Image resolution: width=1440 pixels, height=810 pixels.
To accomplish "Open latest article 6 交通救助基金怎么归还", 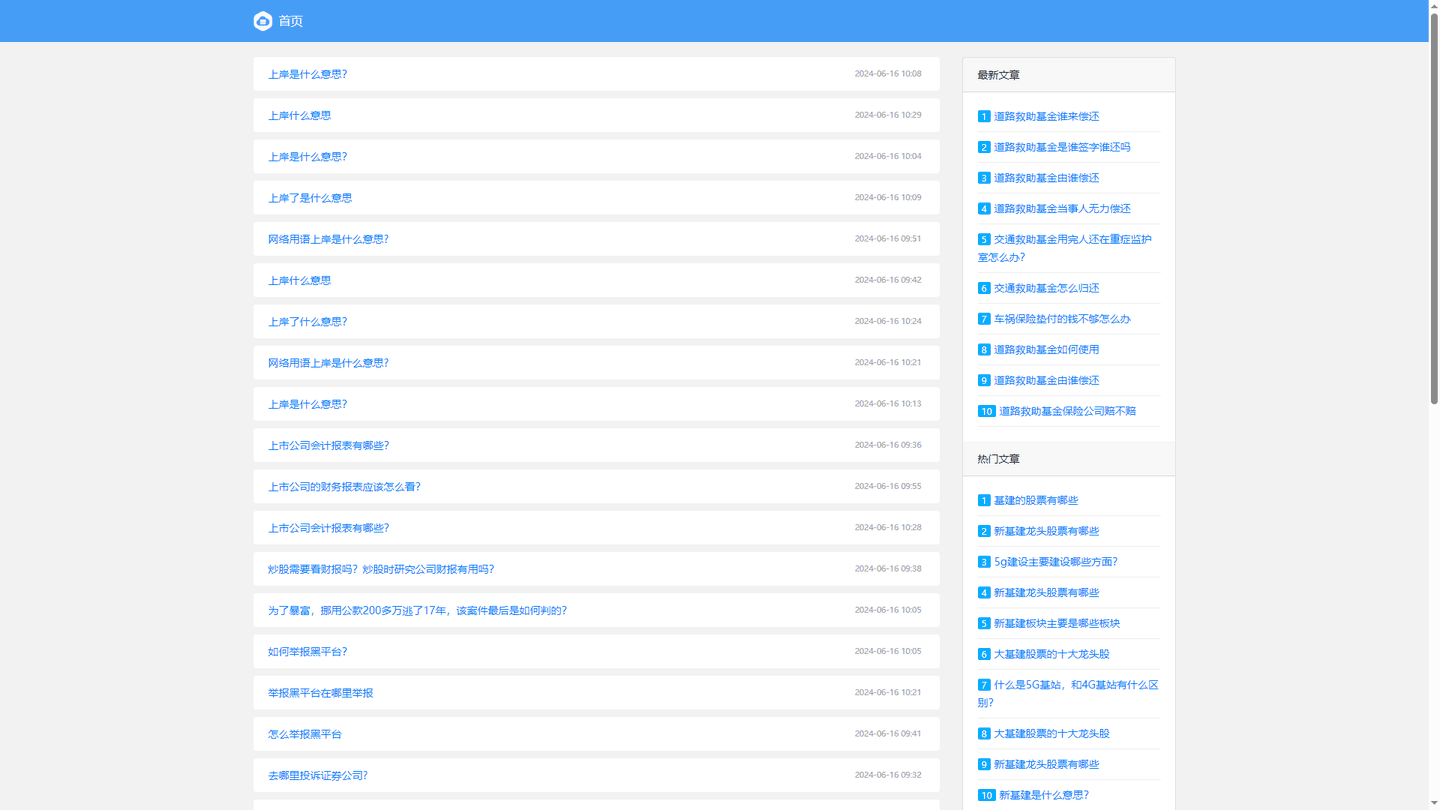I will pos(1046,288).
